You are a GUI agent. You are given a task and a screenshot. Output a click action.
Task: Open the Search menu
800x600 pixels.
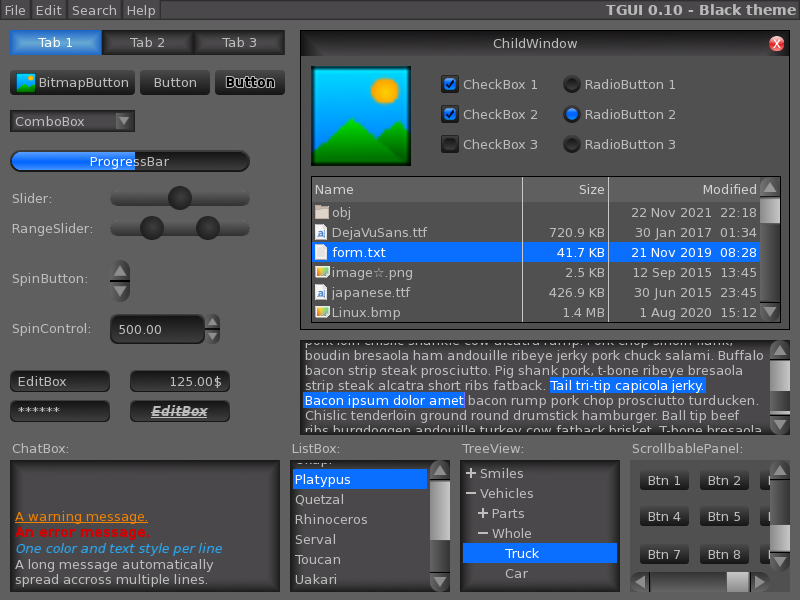(93, 10)
